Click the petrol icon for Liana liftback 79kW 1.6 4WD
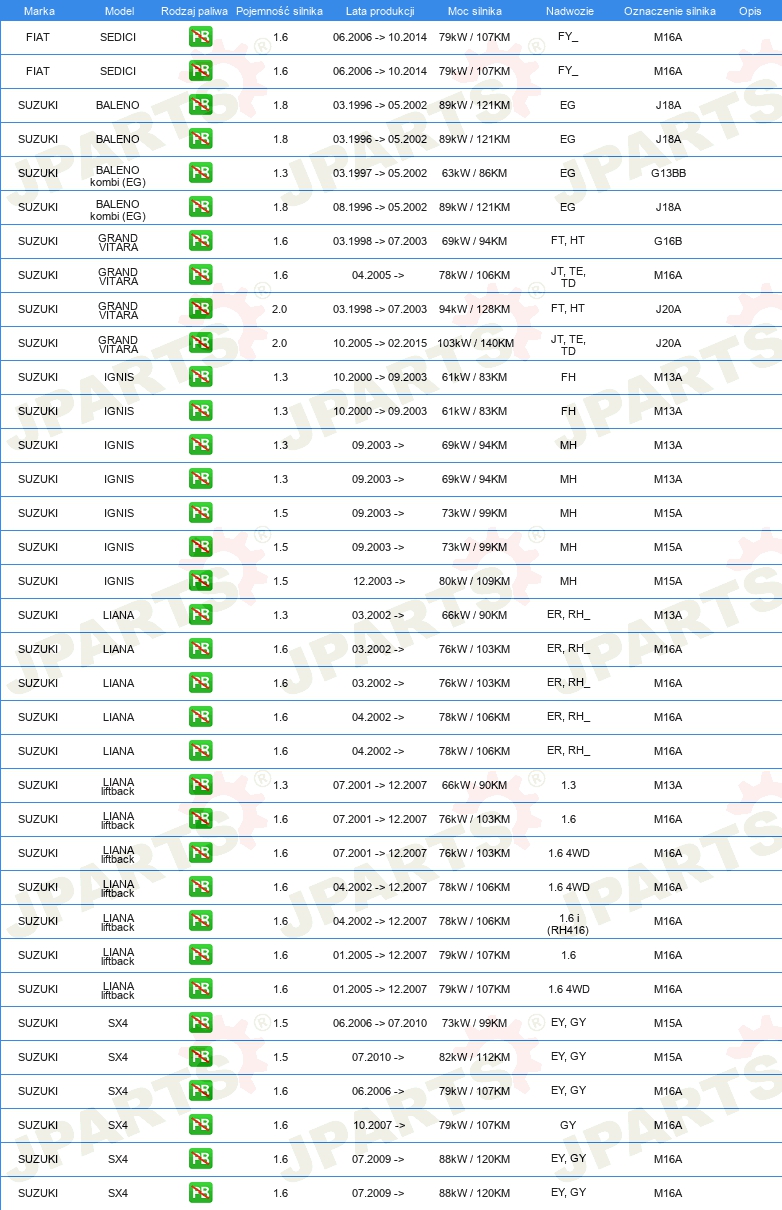 (200, 989)
